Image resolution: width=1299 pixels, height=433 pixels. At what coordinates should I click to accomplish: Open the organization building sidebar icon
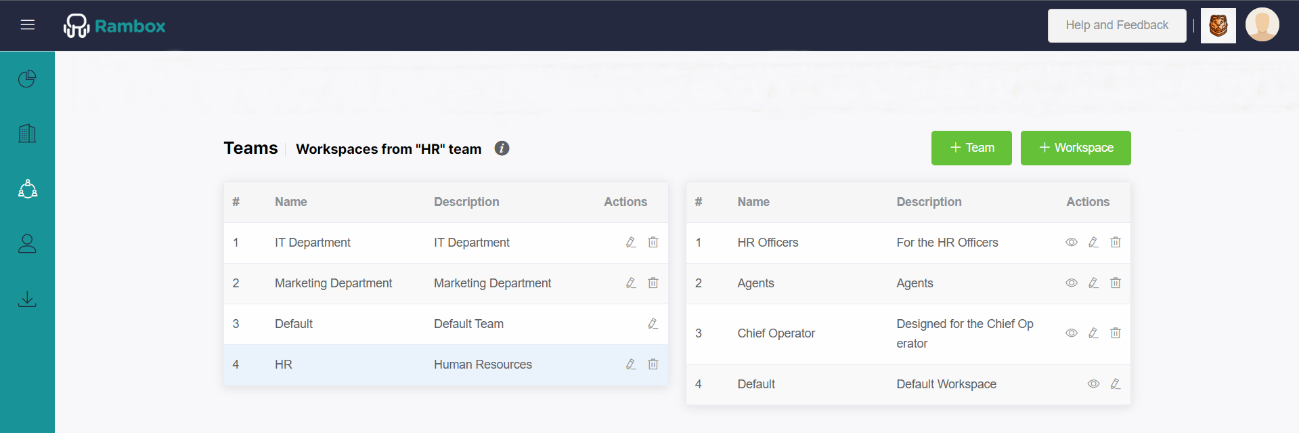(x=28, y=133)
